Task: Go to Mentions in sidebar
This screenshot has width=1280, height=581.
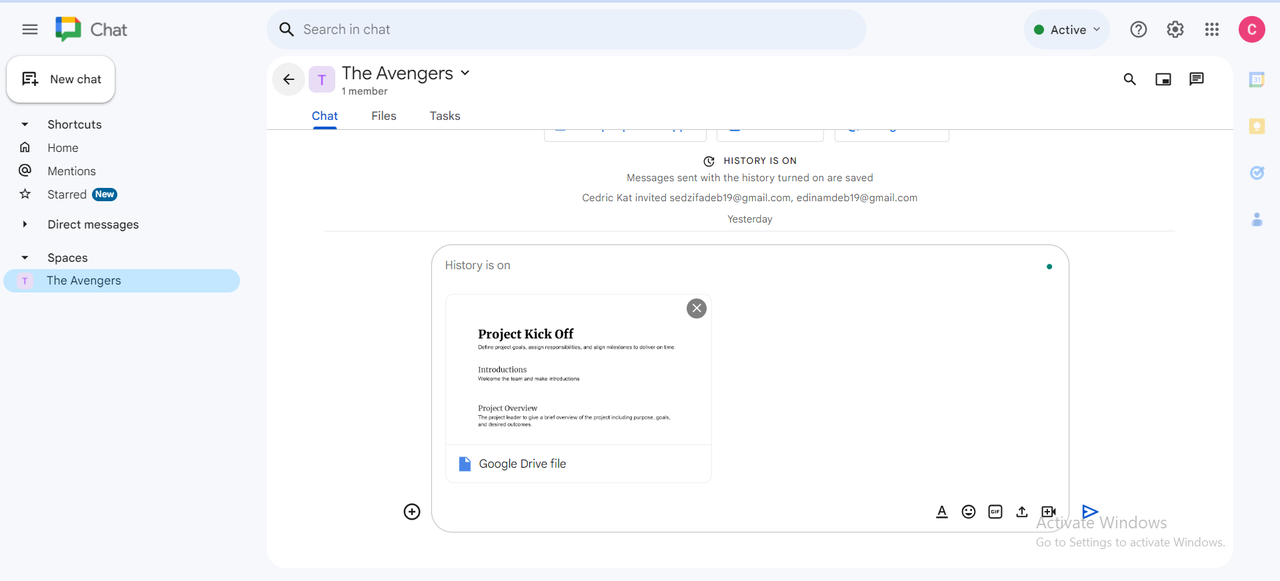Action: click(71, 171)
